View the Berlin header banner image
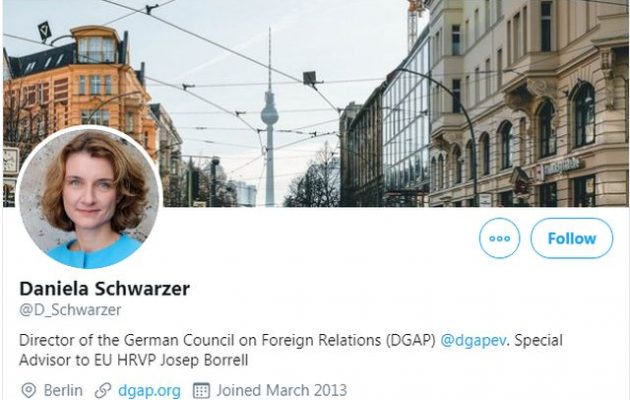Viewport: 630px width, 400px height. pos(316,103)
